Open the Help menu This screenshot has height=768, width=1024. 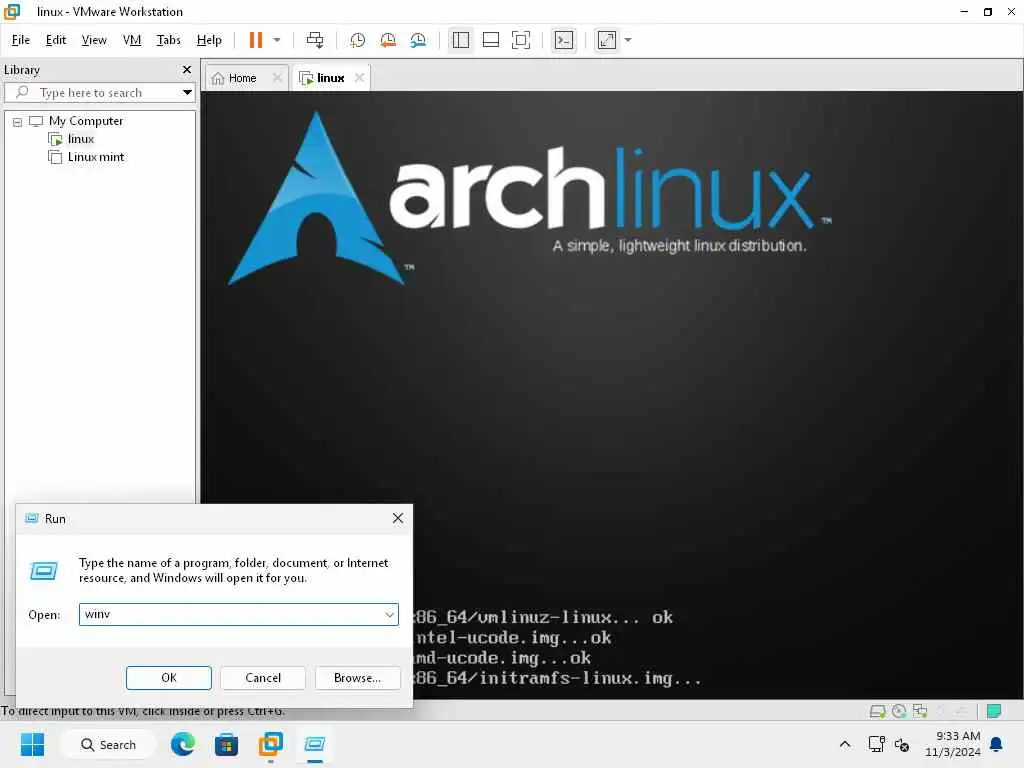point(209,40)
